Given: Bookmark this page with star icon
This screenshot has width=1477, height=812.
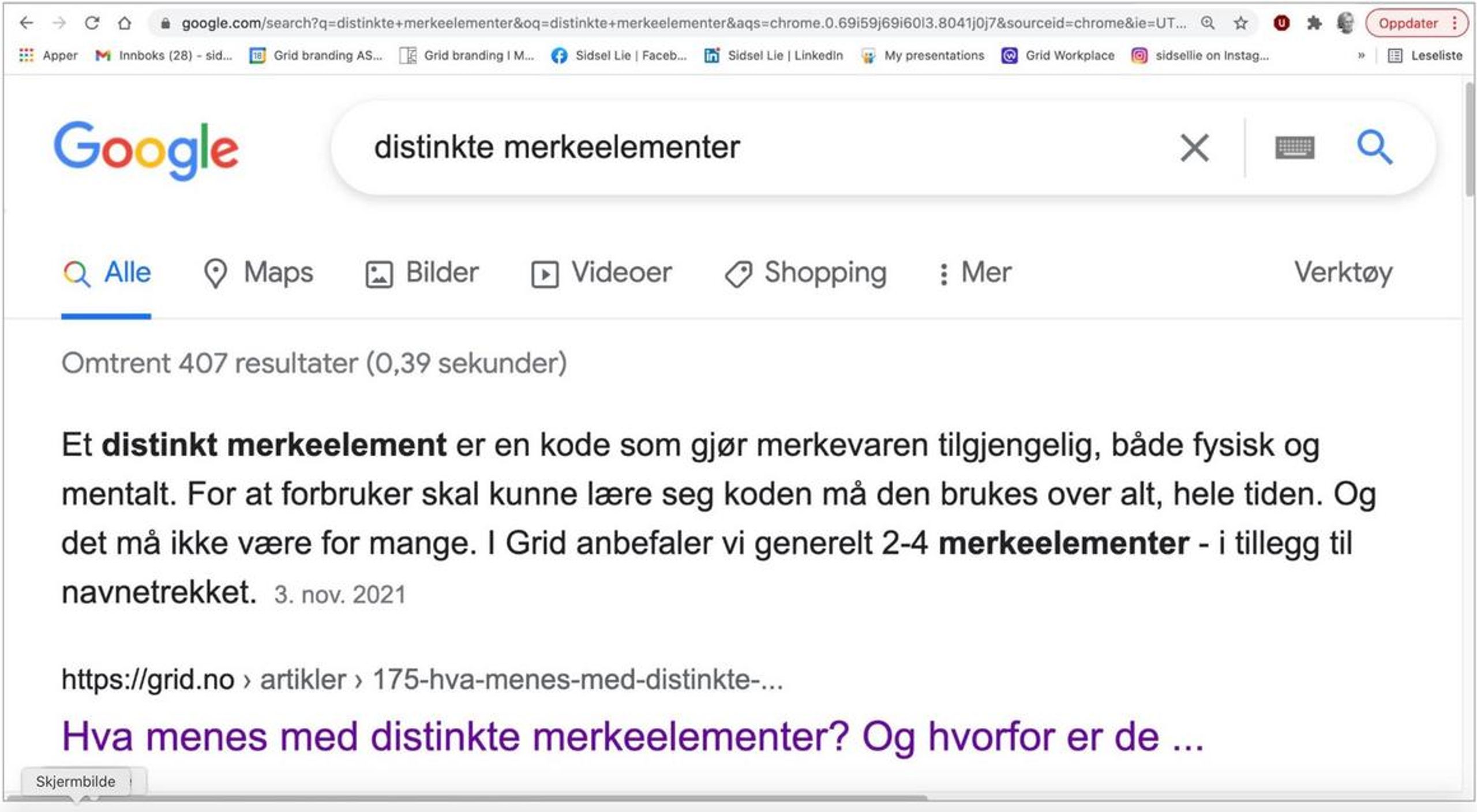Looking at the screenshot, I should pyautogui.click(x=1240, y=23).
